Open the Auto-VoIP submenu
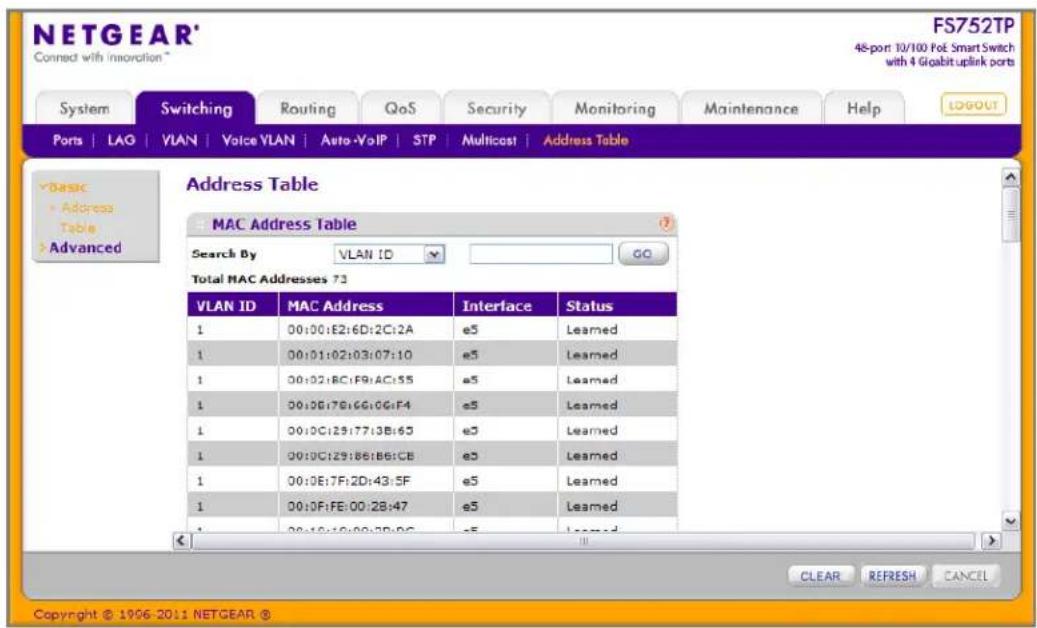The width and height of the screenshot is (1037, 628). pyautogui.click(x=353, y=140)
